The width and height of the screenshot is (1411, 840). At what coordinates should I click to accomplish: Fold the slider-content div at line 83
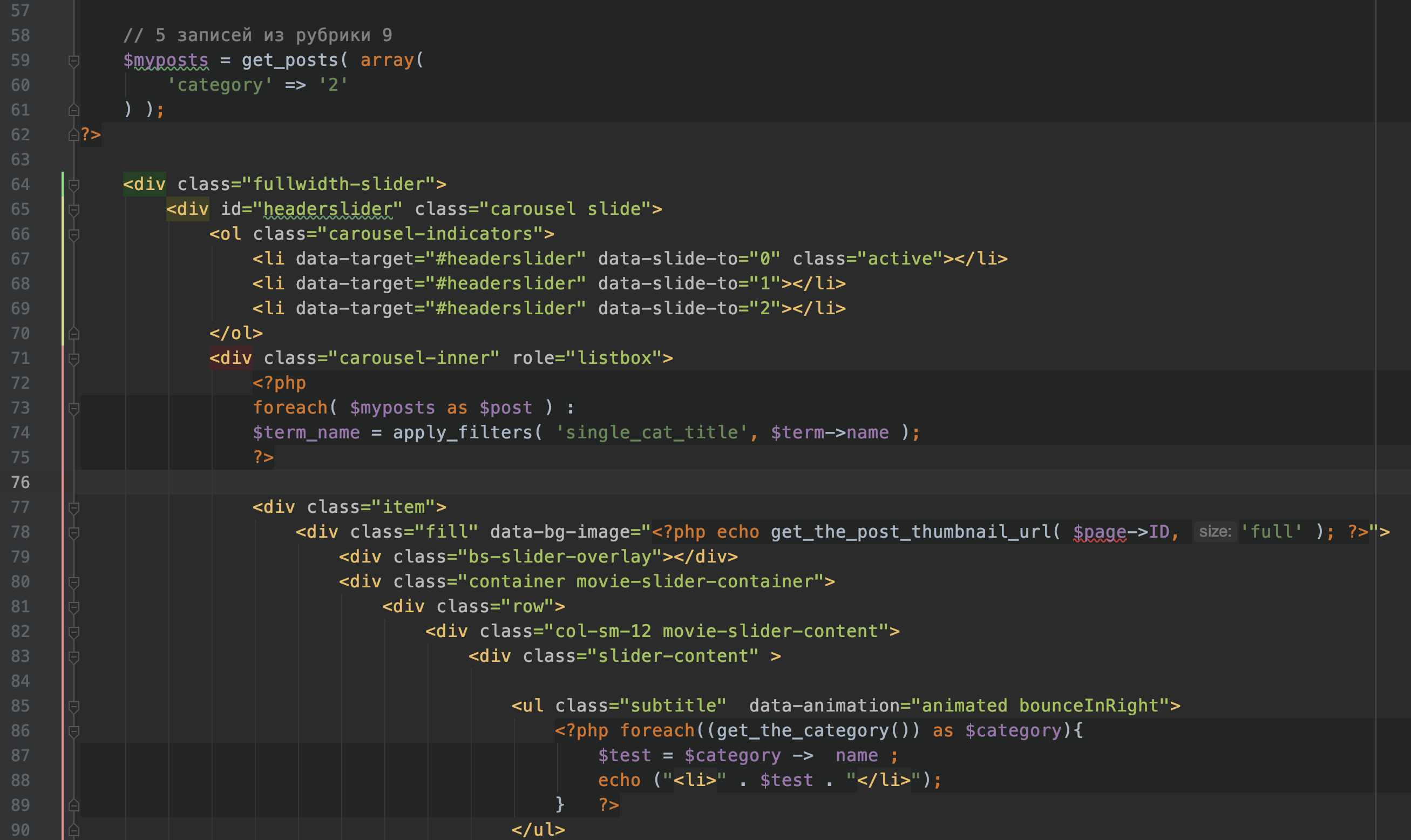pyautogui.click(x=73, y=656)
